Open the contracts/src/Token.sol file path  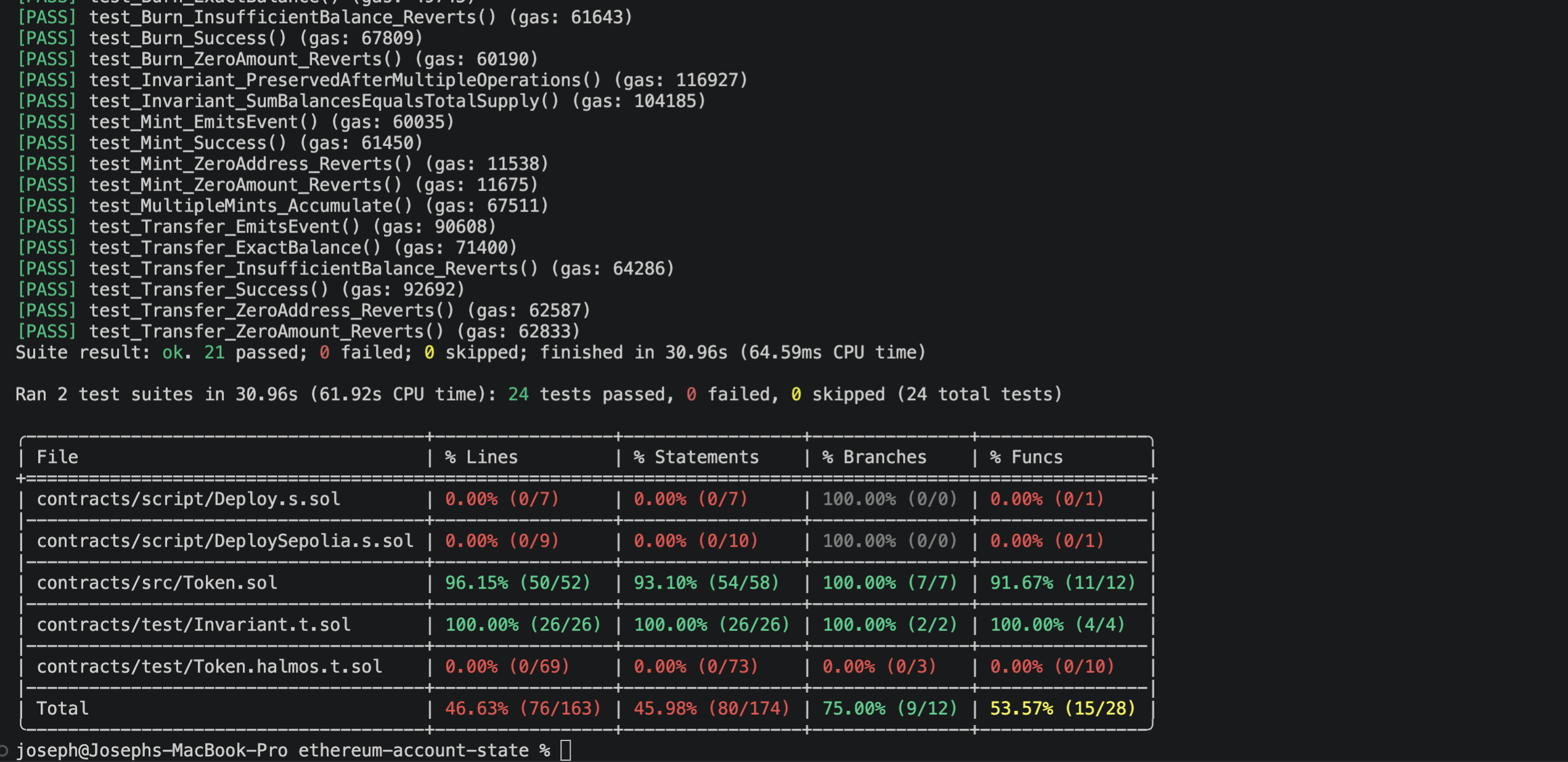(x=157, y=583)
